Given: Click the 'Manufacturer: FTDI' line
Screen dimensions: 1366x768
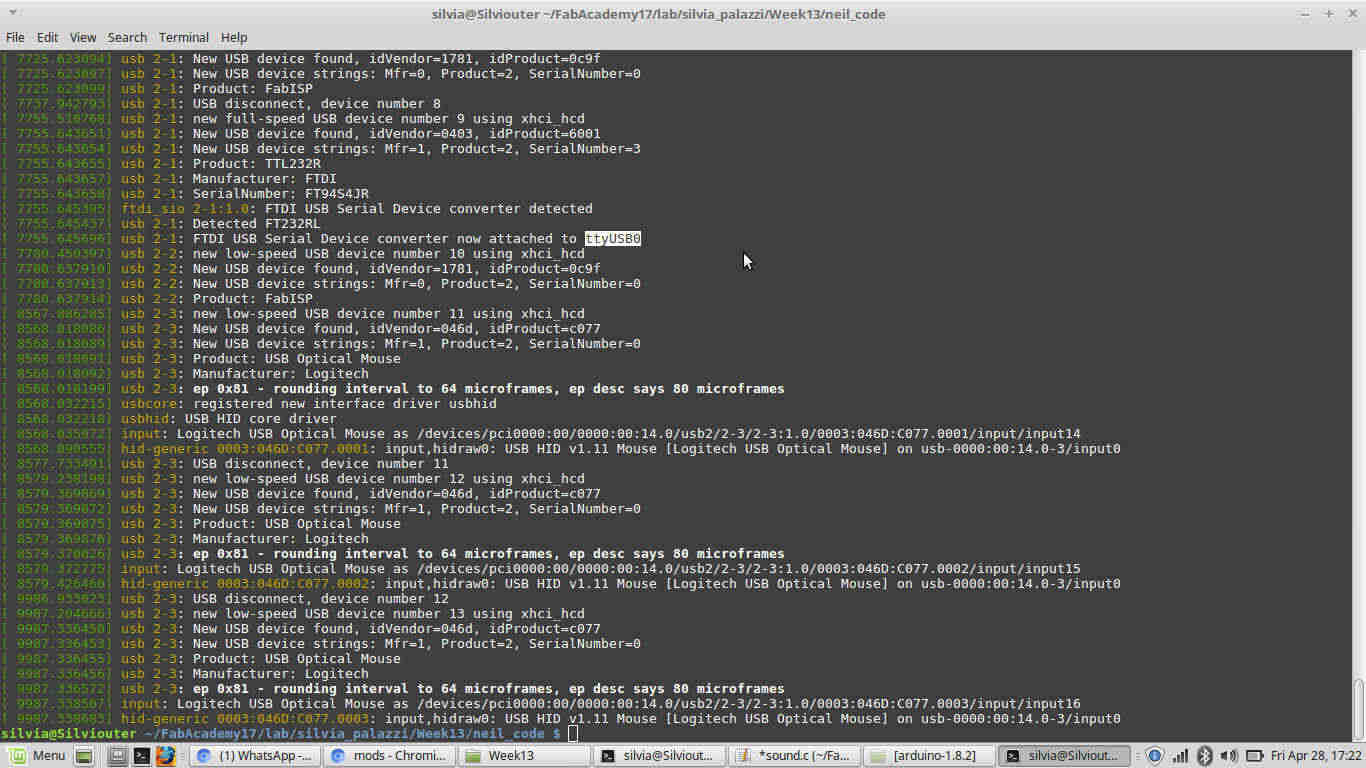Looking at the screenshot, I should [x=265, y=179].
